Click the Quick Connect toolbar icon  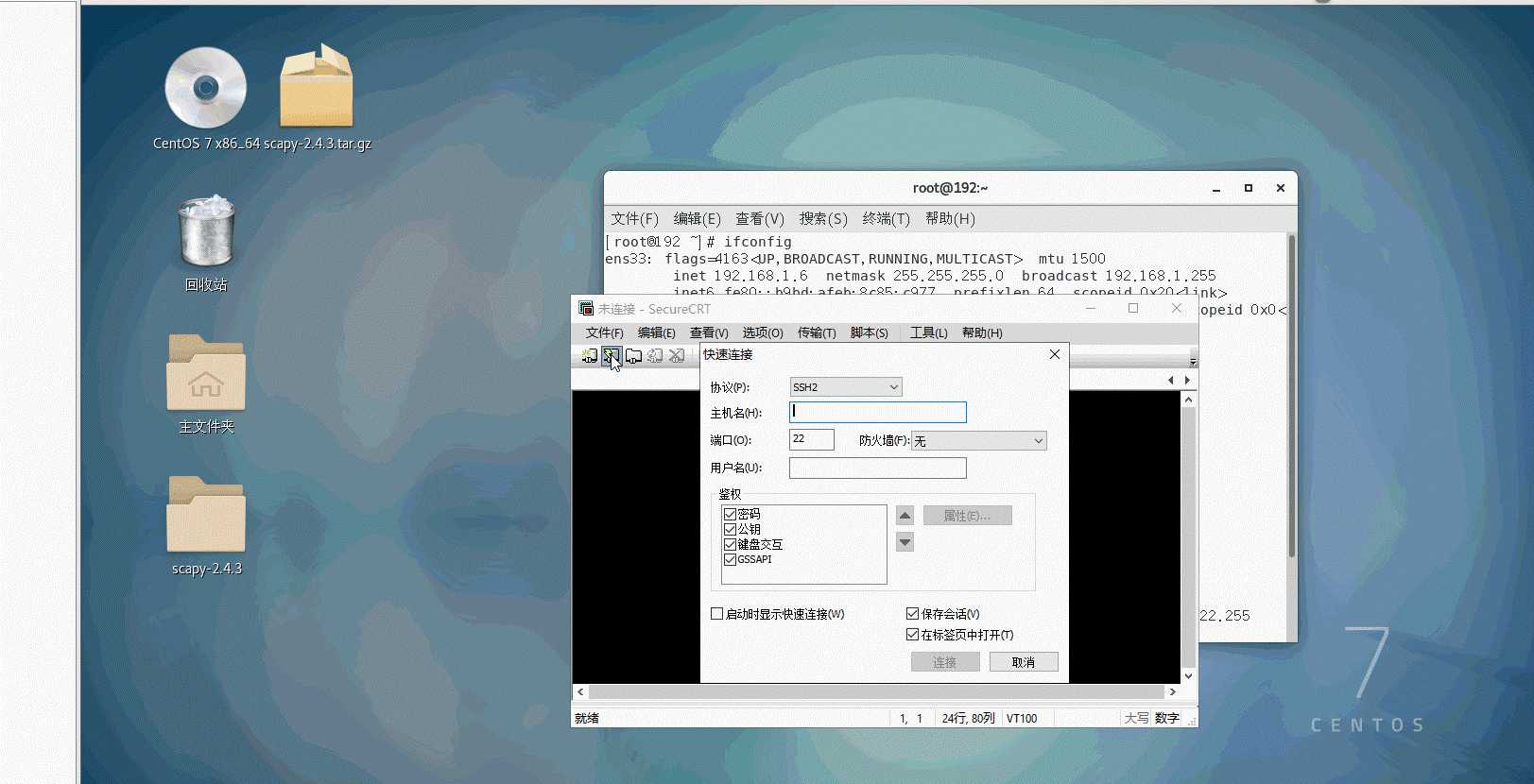[612, 356]
